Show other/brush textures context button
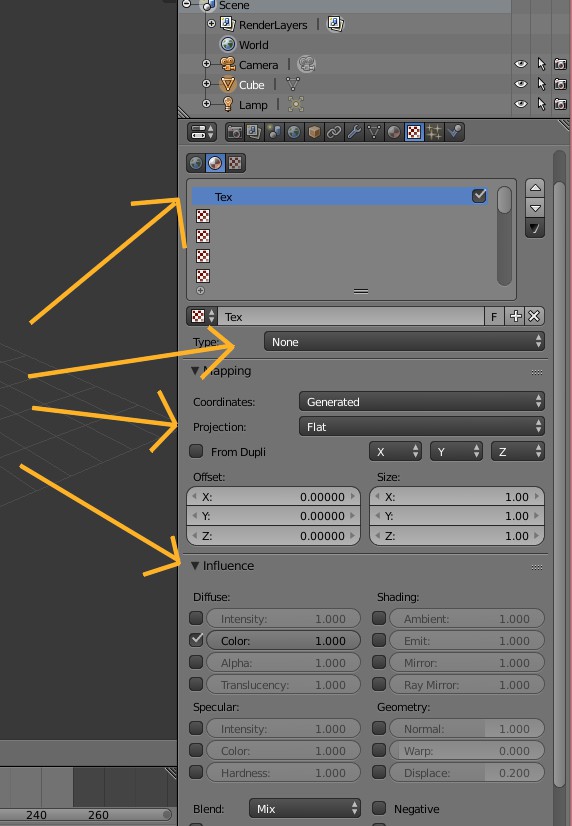Viewport: 572px width, 826px height. [235, 163]
